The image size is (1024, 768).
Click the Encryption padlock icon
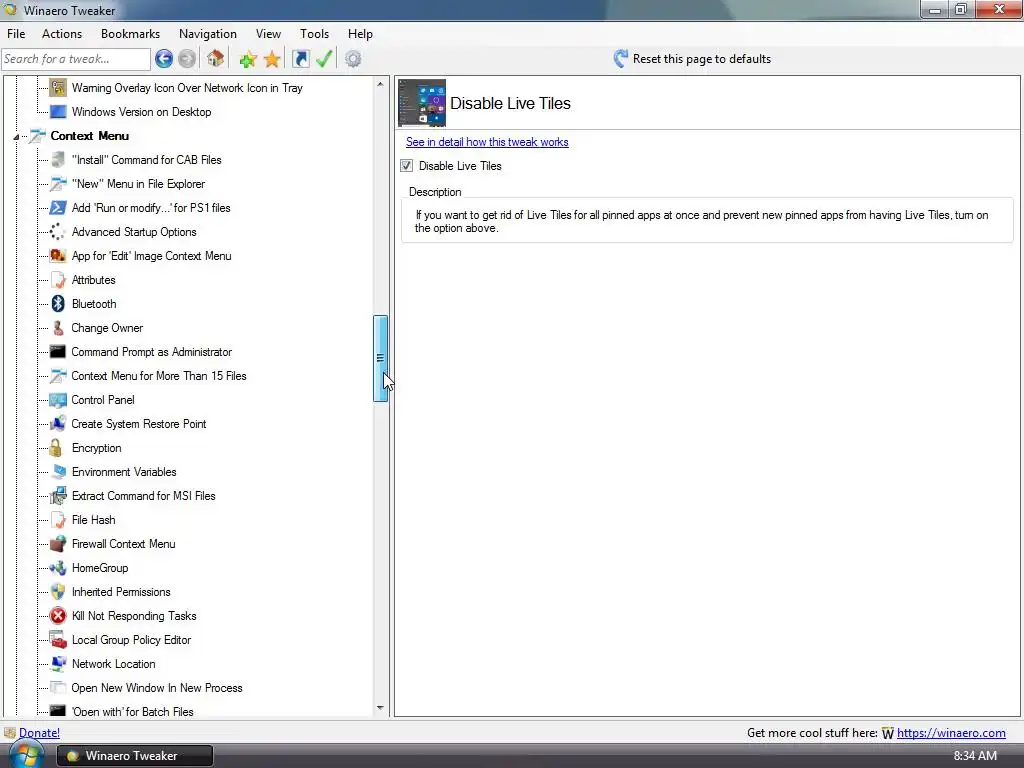pos(56,448)
